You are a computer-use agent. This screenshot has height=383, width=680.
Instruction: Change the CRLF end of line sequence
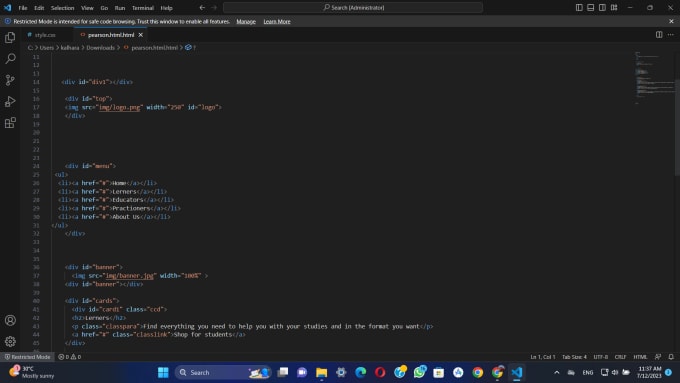(x=620, y=357)
